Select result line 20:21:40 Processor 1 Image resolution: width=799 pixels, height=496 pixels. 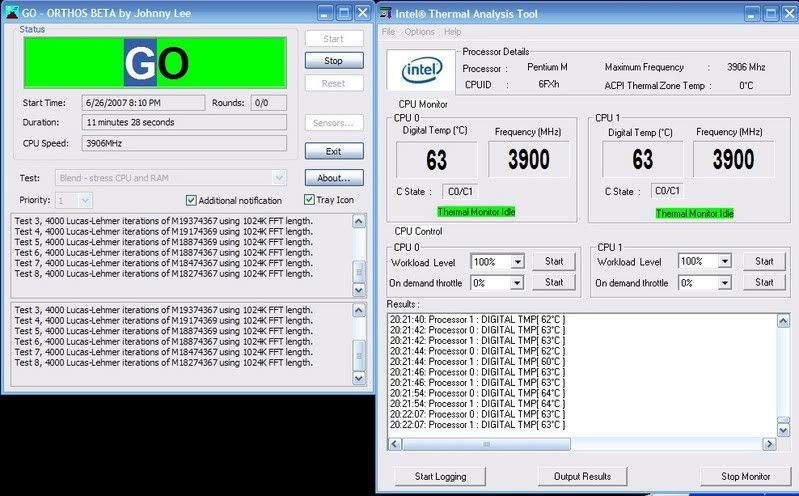pyautogui.click(x=477, y=320)
